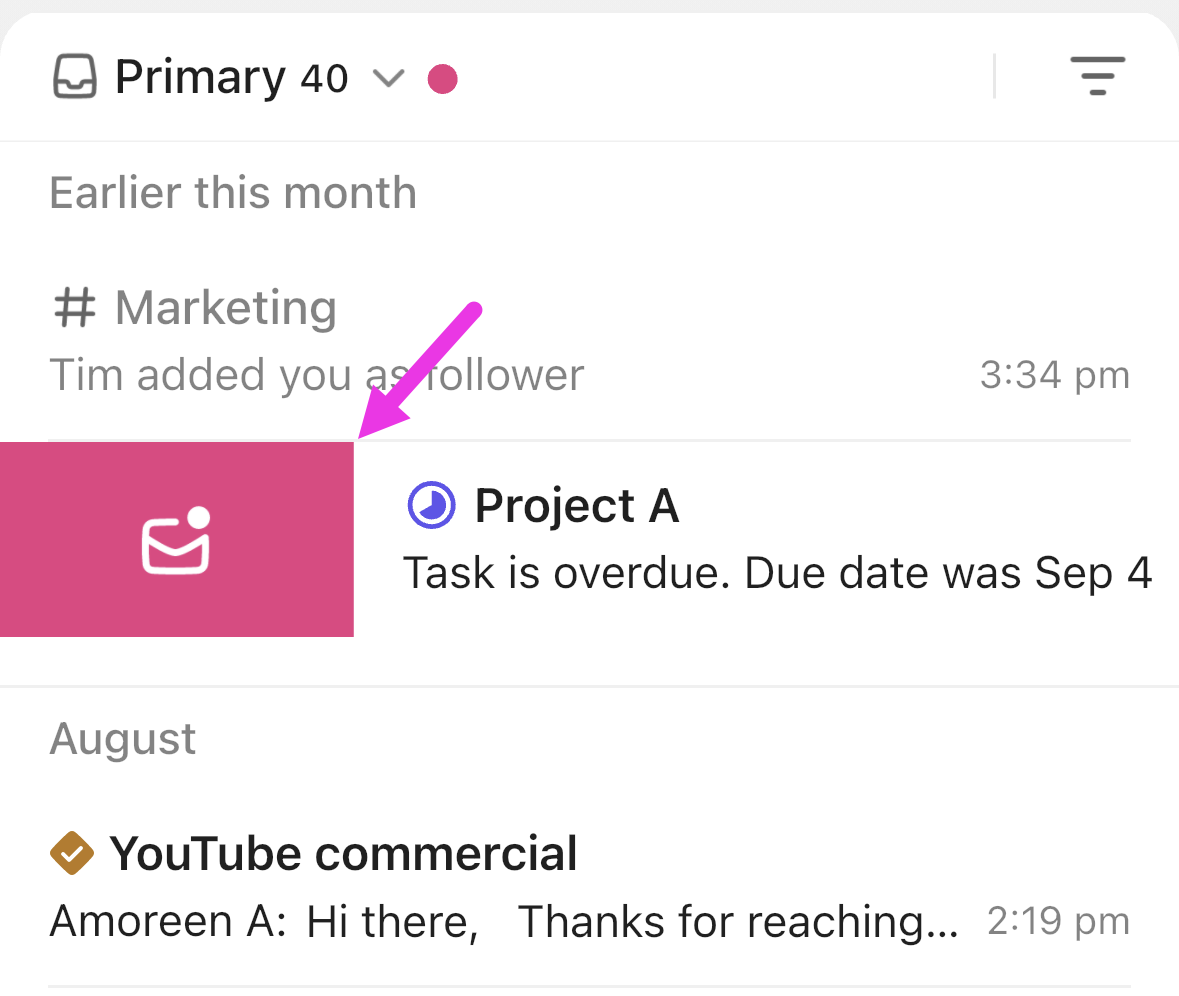1179x996 pixels.
Task: Open the YouTube commercial notification
Action: point(344,853)
